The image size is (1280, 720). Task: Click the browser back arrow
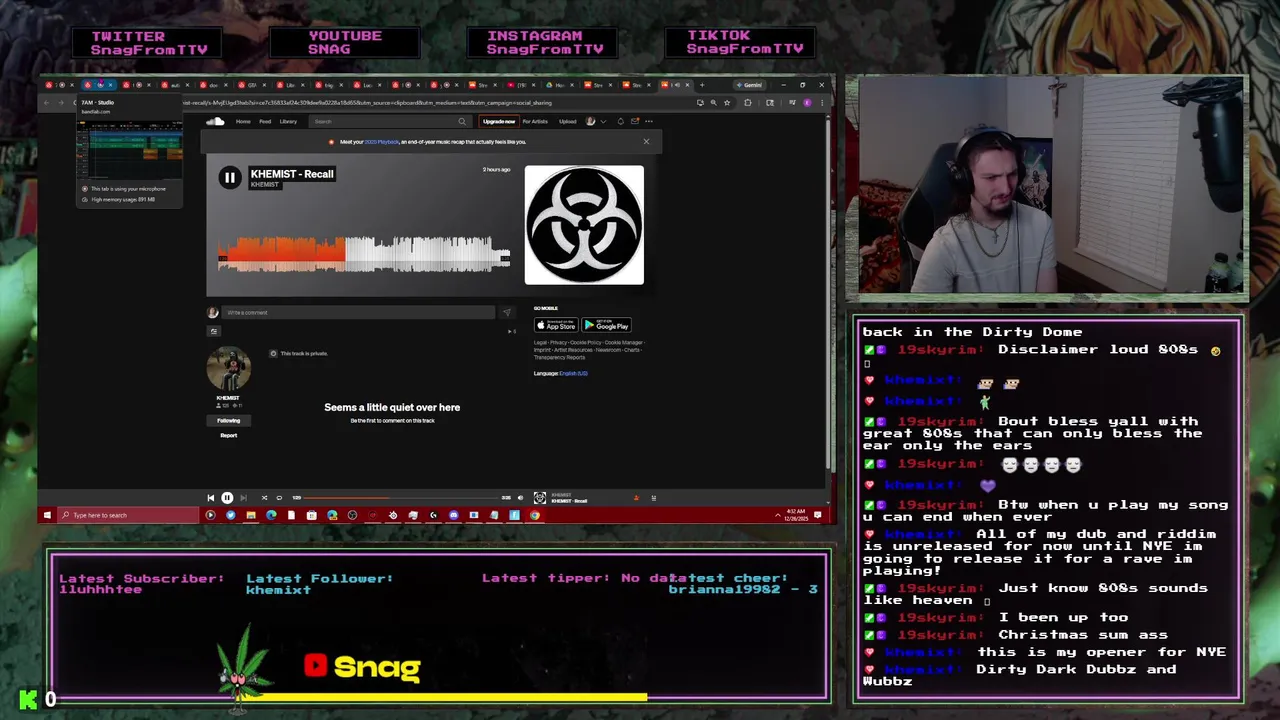46,102
